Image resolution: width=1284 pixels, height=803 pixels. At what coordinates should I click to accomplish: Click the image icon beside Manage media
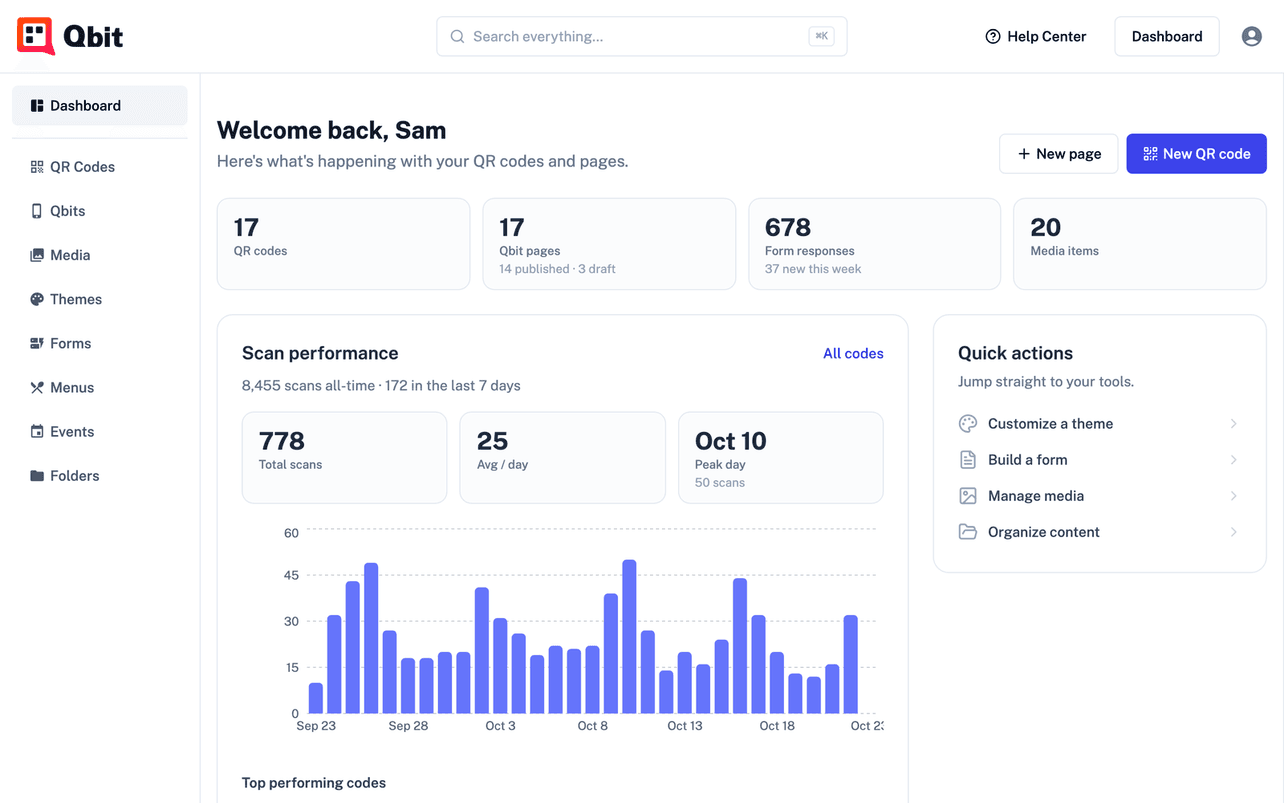click(967, 496)
